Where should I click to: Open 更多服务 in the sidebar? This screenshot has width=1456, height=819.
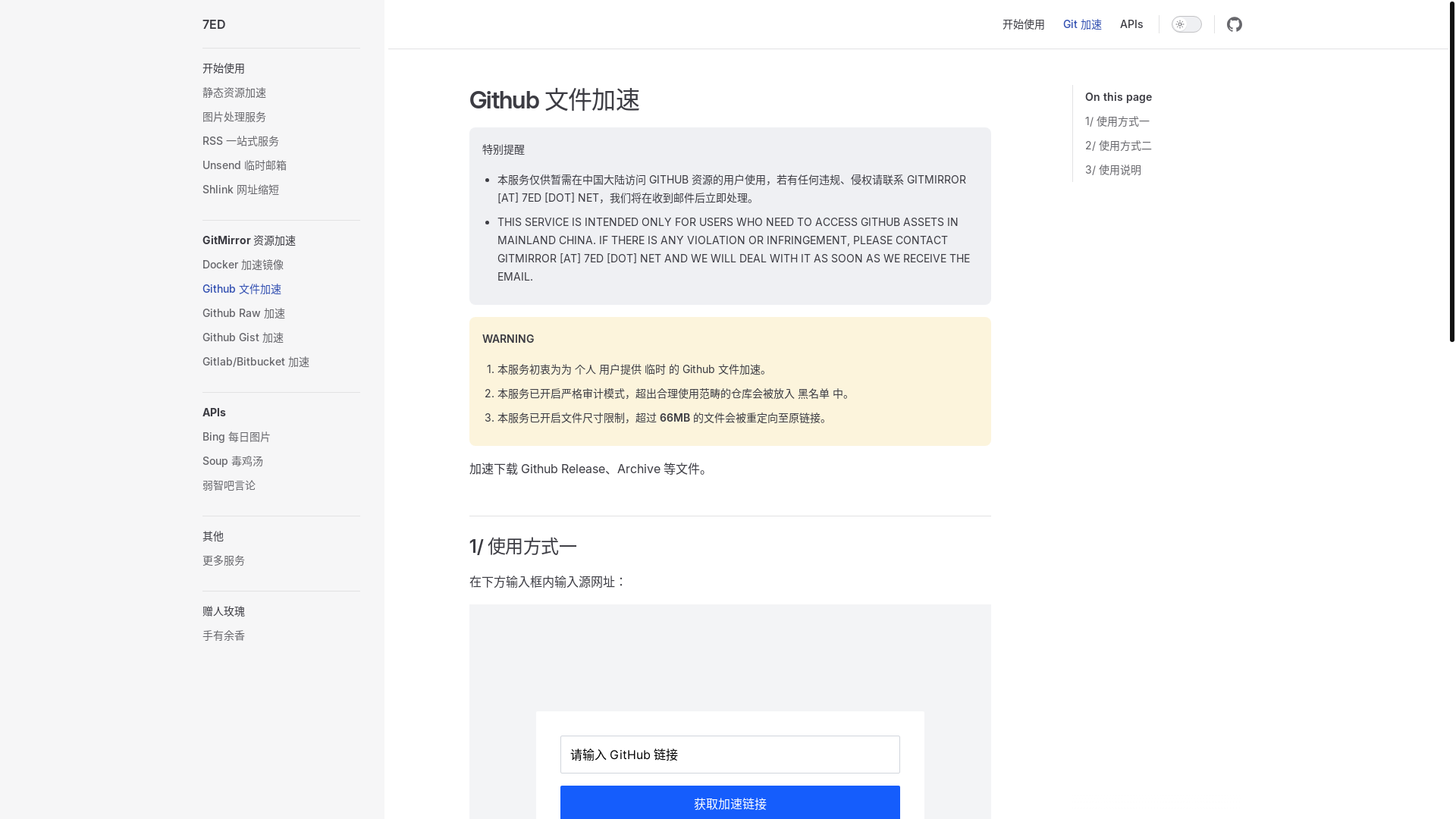pyautogui.click(x=224, y=560)
